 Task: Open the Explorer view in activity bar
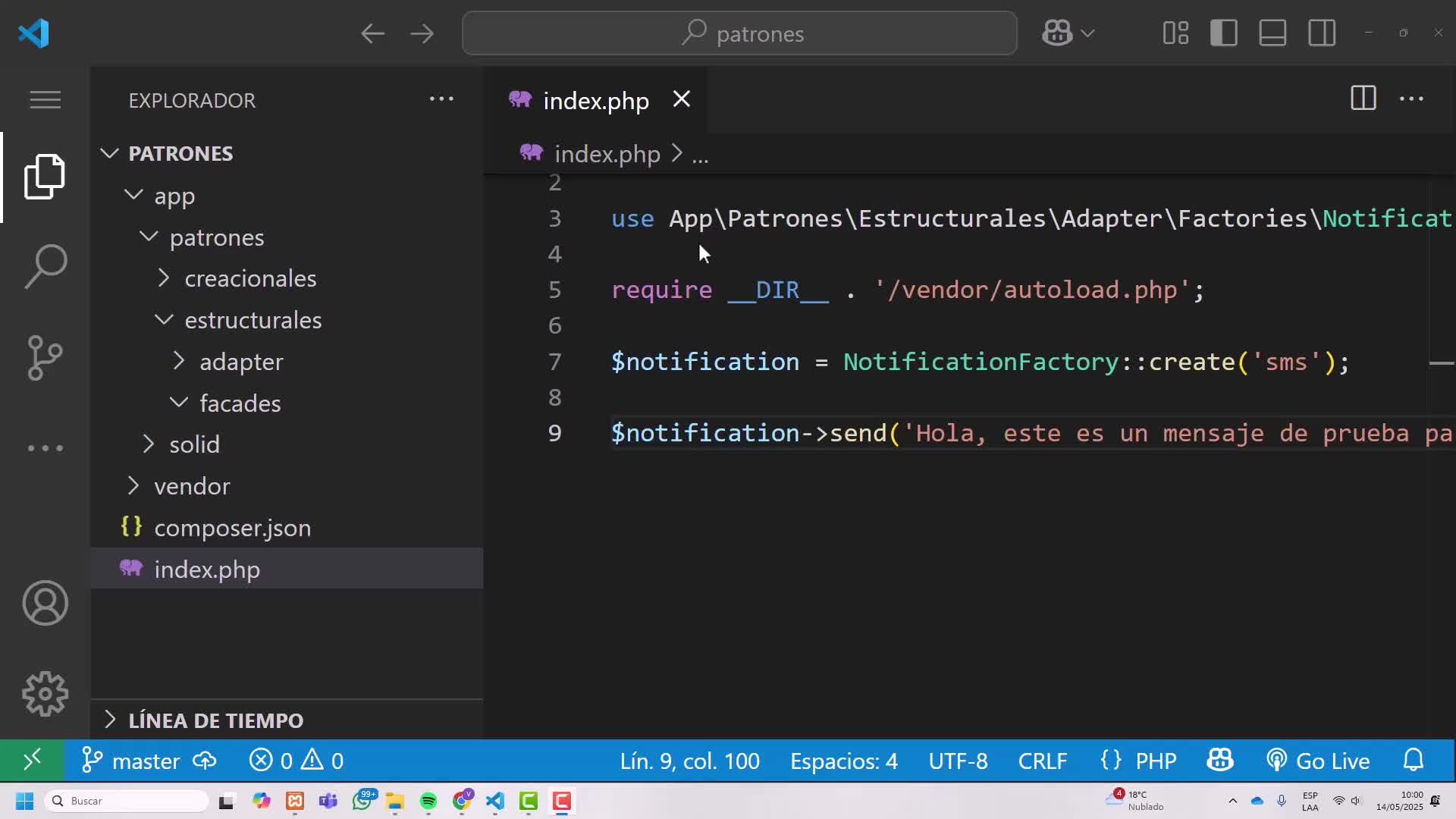[x=45, y=177]
